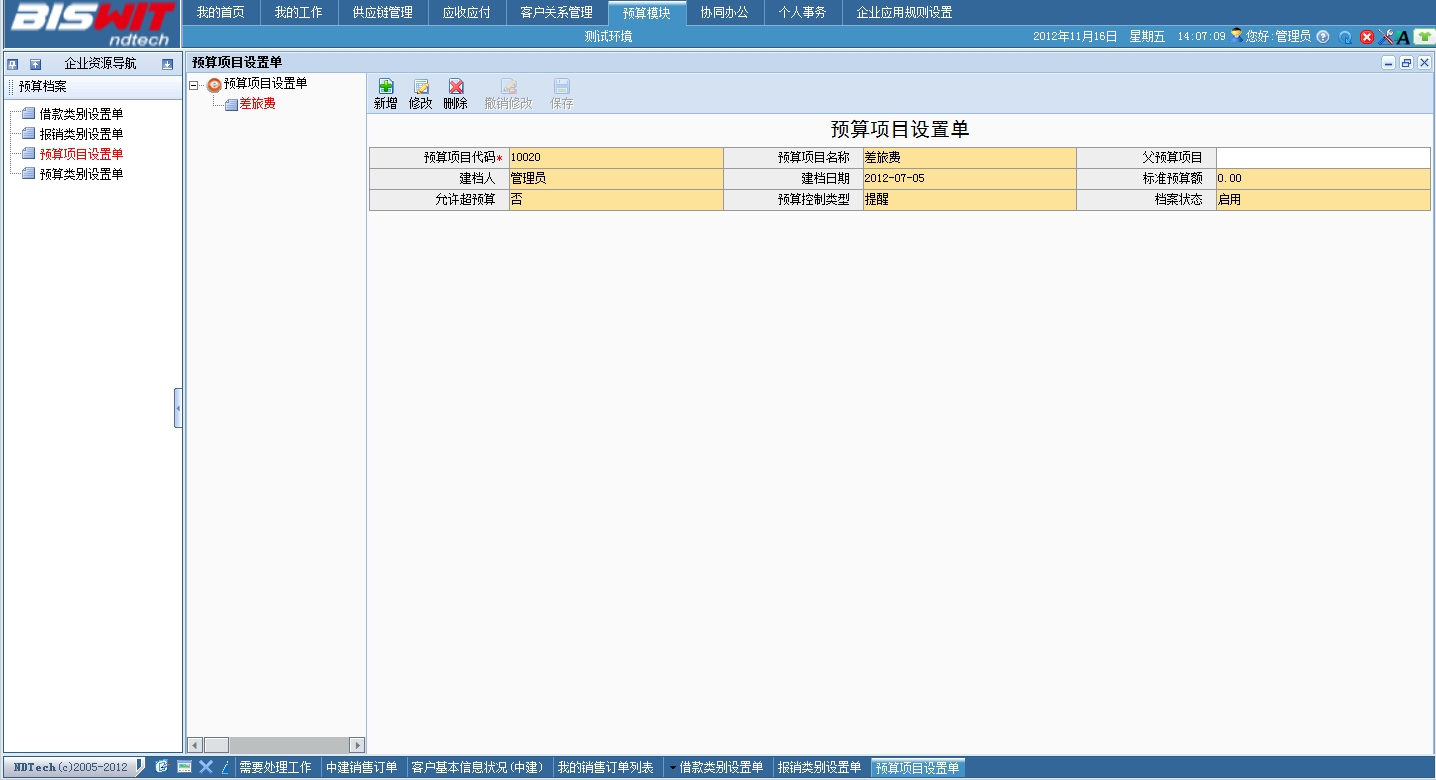Click the 建档日期 field showing 2012-07-05

pyautogui.click(x=970, y=179)
